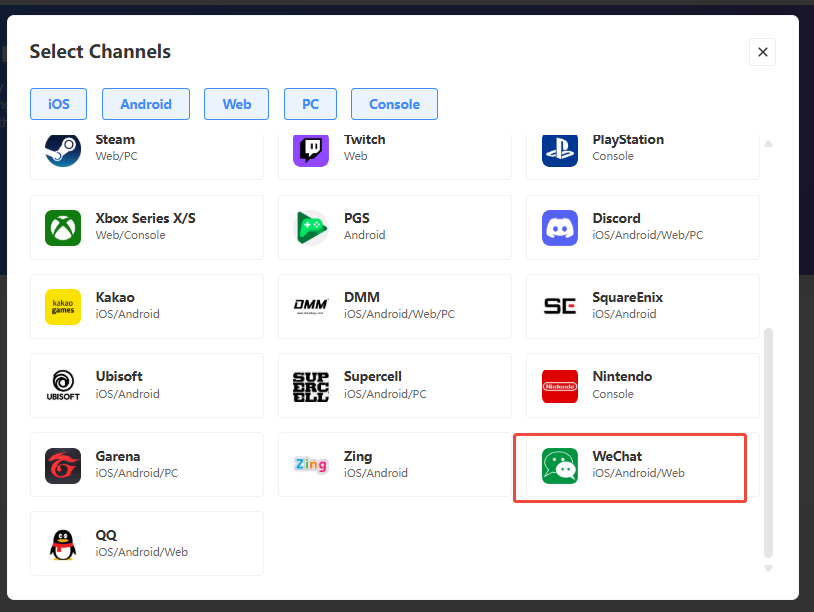
Task: Toggle the Android platform filter
Action: coord(146,104)
